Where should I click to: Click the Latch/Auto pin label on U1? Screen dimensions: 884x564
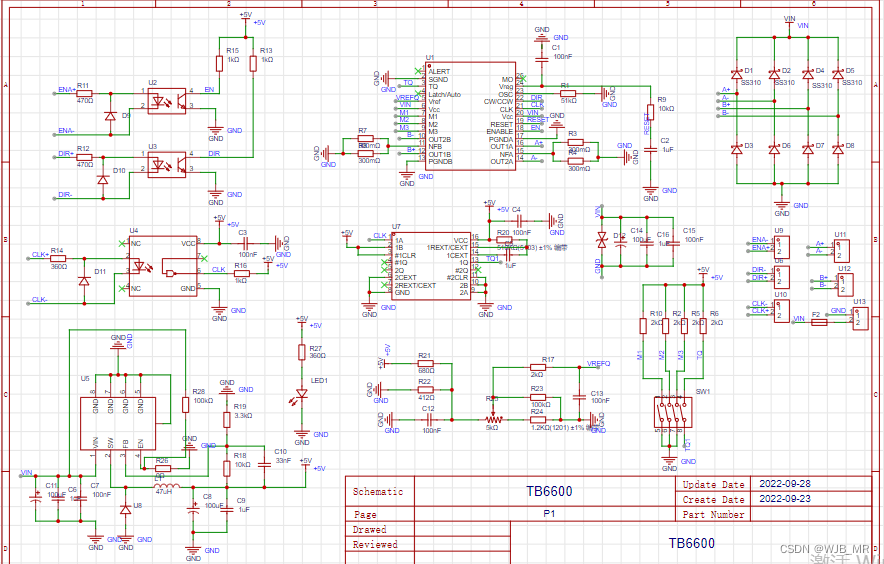444,94
